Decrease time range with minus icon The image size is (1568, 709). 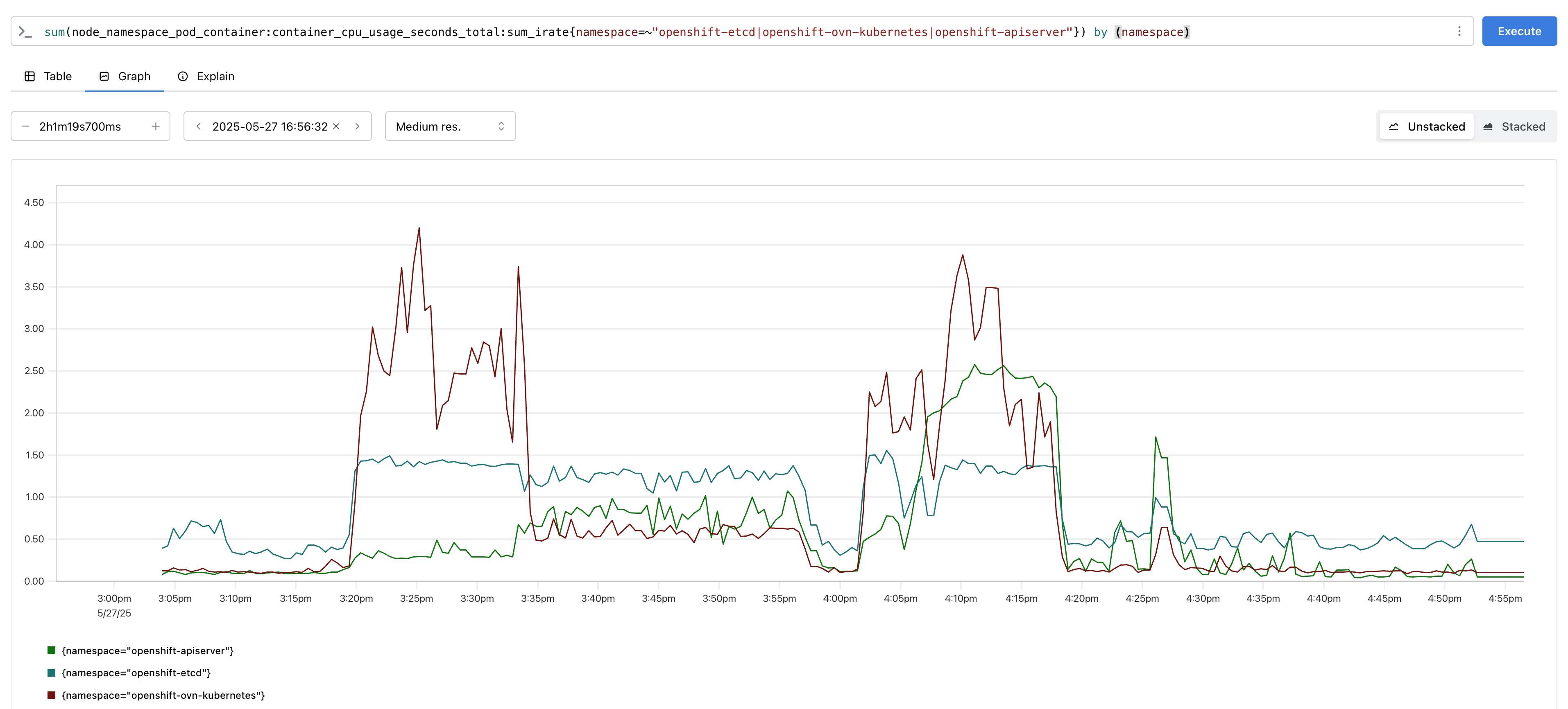coord(25,126)
